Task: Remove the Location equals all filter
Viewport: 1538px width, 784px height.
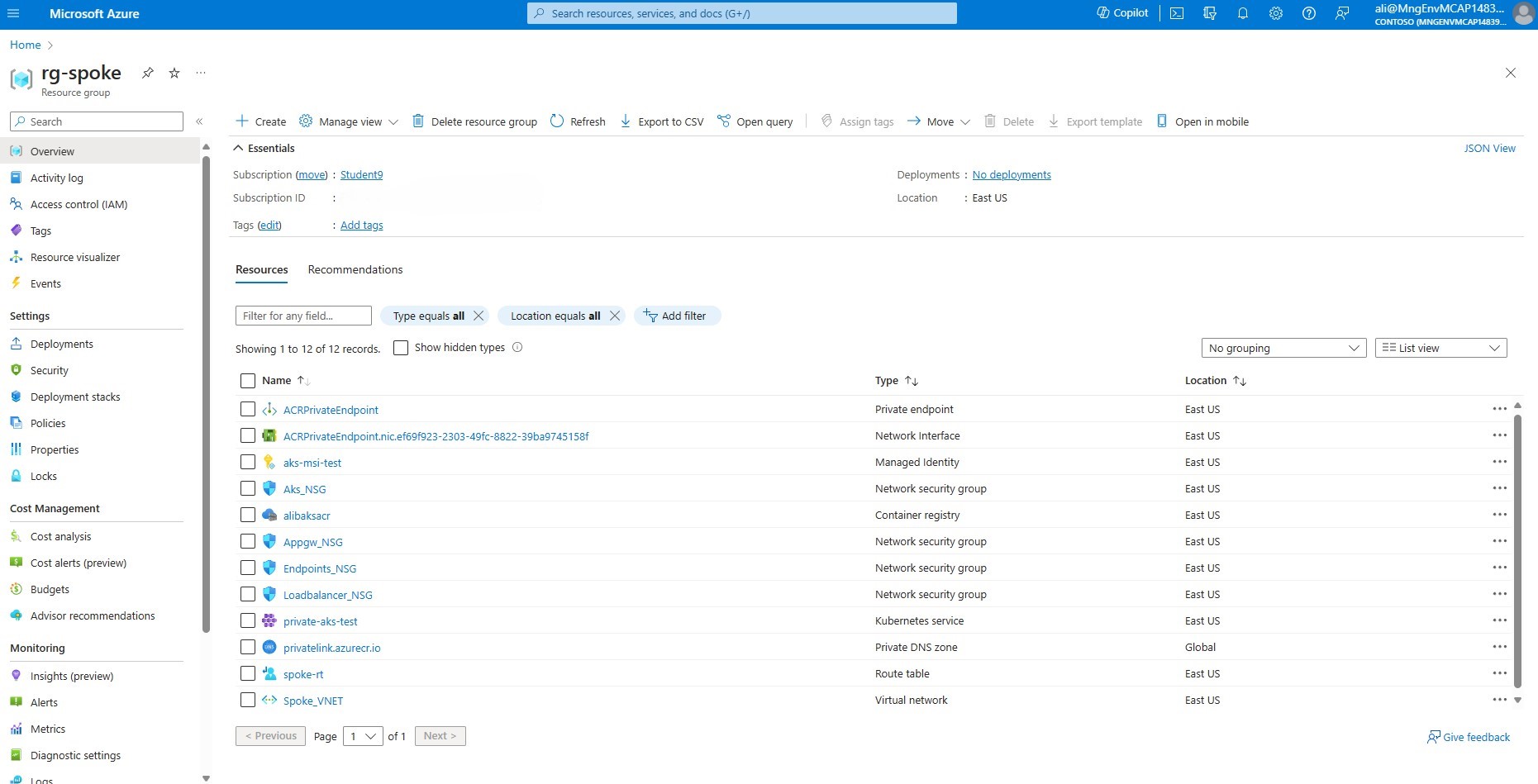Action: point(615,316)
